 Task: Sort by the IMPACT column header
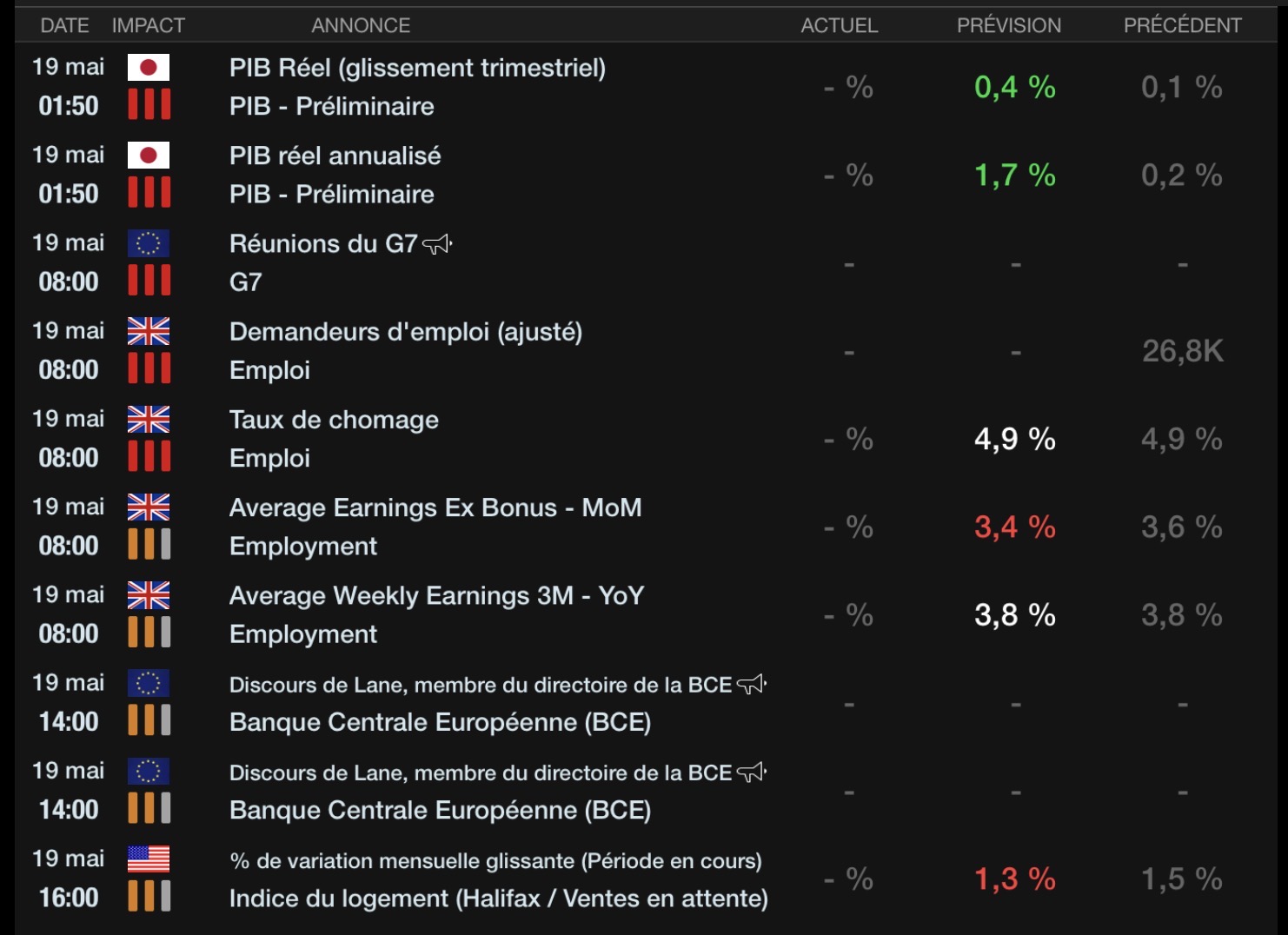pos(149,25)
